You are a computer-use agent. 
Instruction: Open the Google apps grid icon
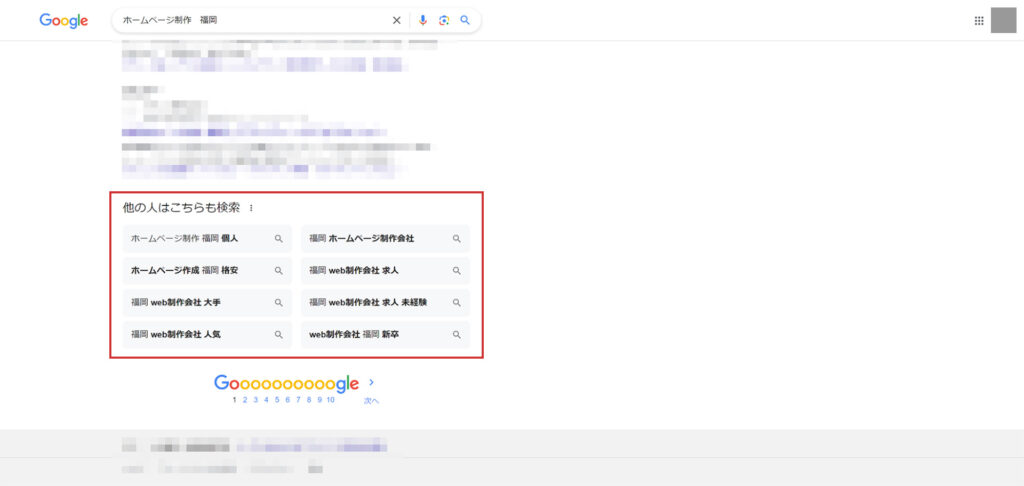(979, 20)
